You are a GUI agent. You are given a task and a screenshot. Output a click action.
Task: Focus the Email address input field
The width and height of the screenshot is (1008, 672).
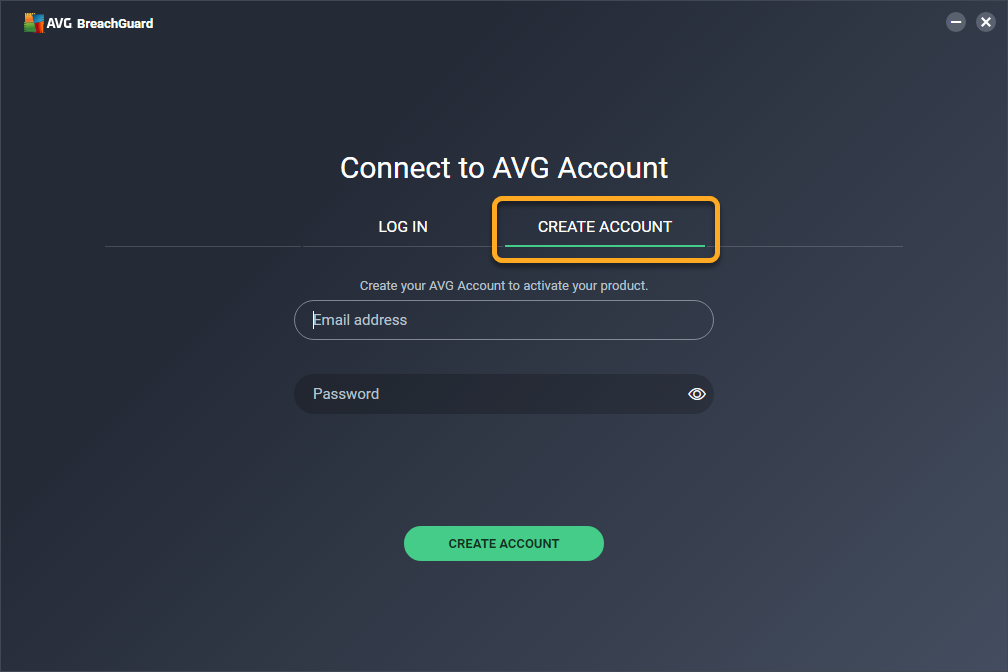pos(503,320)
